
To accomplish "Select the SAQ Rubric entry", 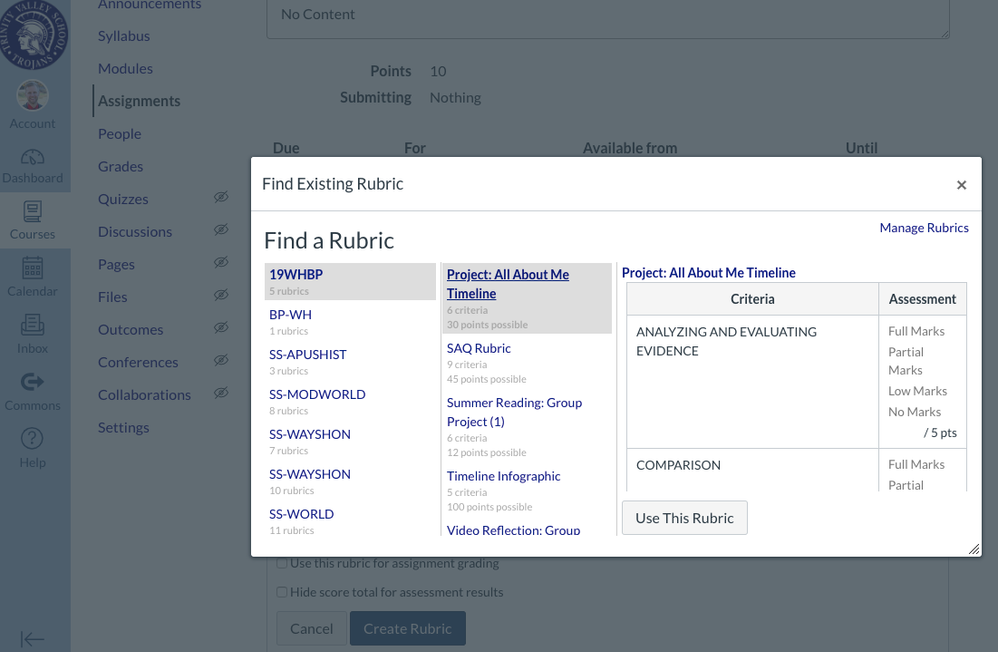I will click(x=479, y=347).
